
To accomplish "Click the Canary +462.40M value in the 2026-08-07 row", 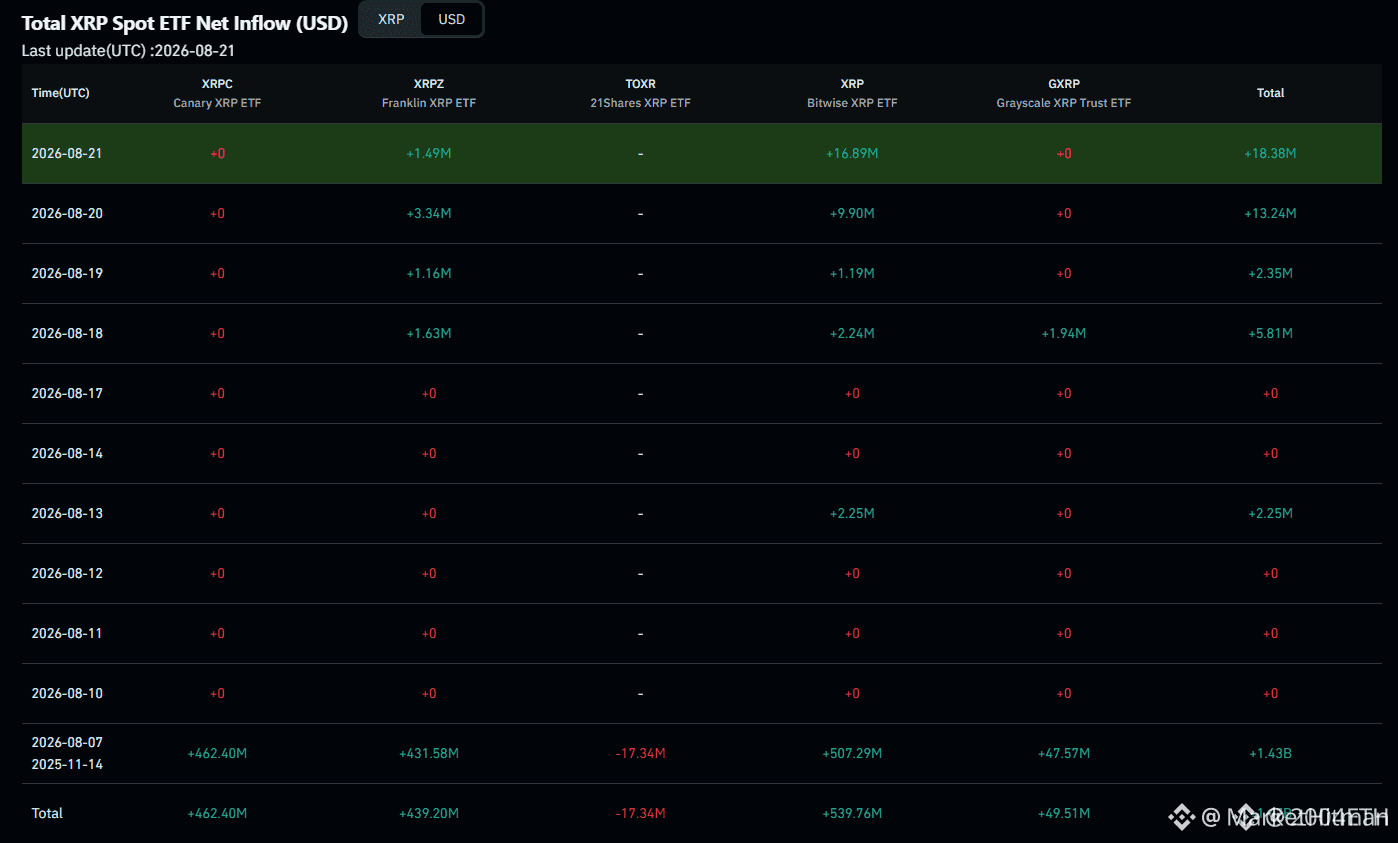I will [x=217, y=753].
